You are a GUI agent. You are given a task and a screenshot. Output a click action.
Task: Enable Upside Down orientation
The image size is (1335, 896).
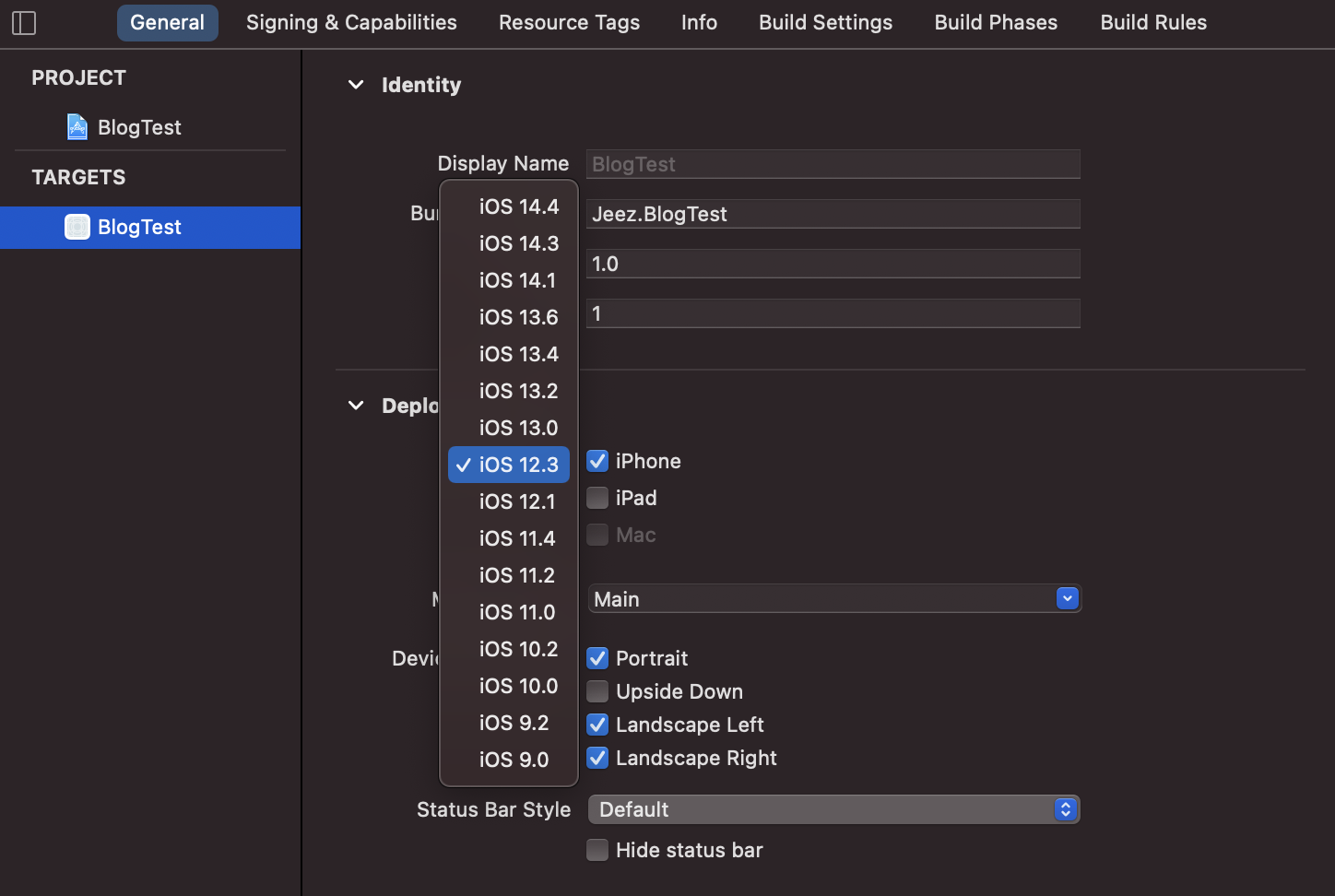point(597,691)
